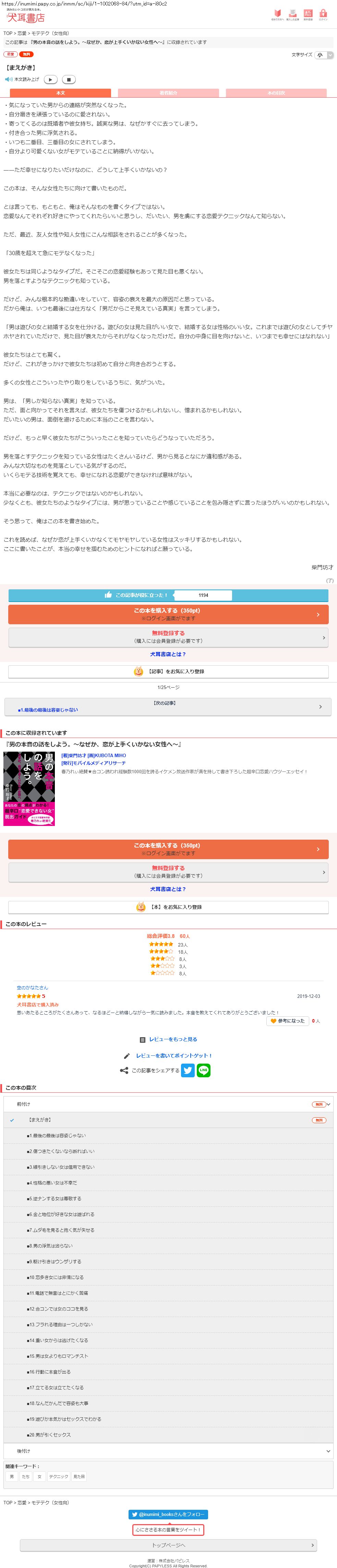Switch to the 著者紹介 tab
337x1568 pixels.
point(168,93)
